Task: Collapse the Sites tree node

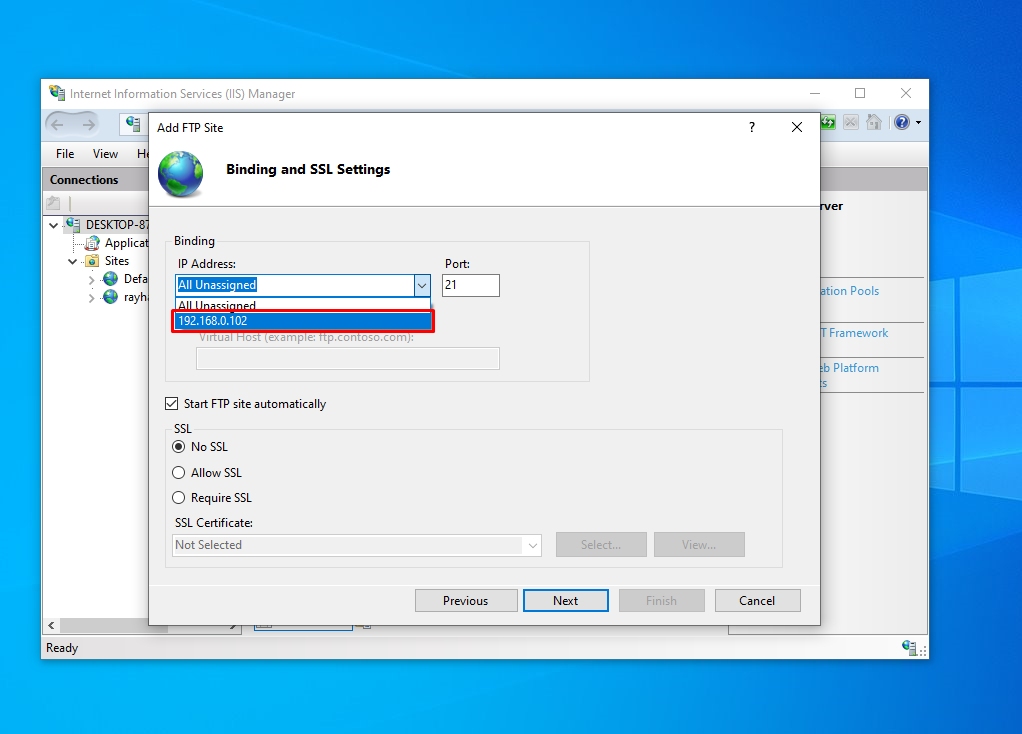Action: [x=72, y=261]
